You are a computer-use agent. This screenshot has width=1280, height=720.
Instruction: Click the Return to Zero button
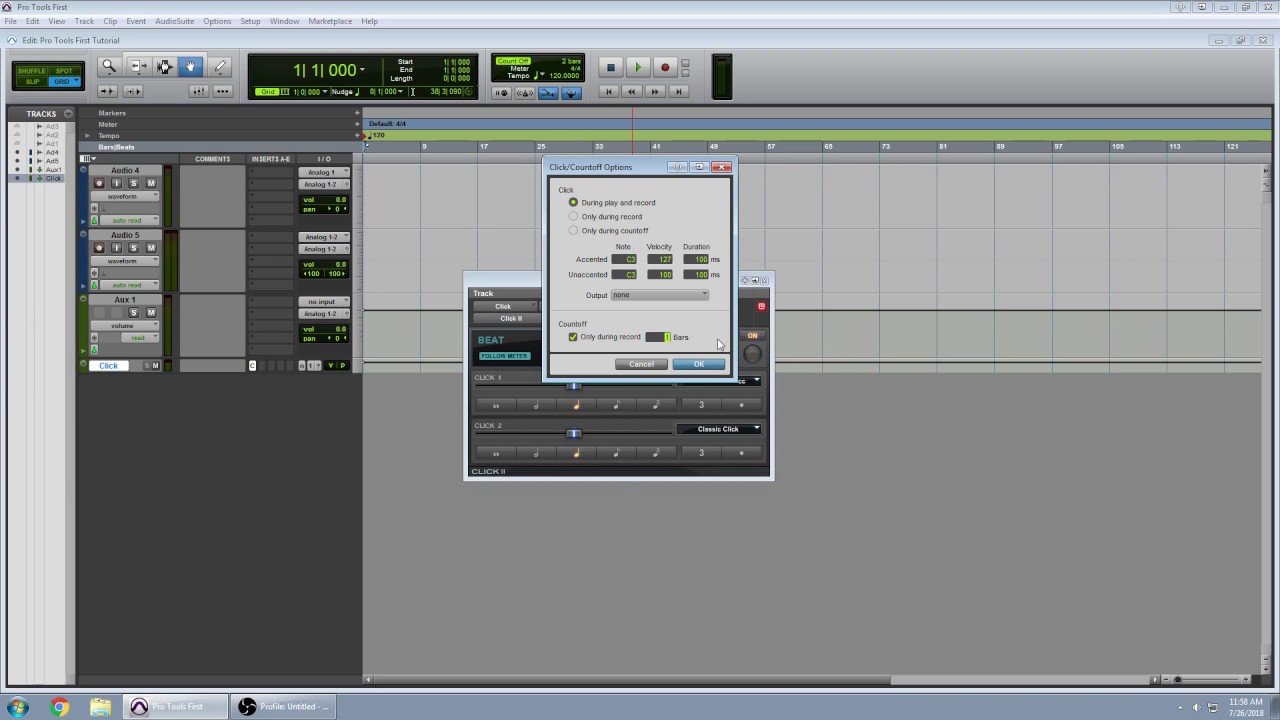click(608, 91)
